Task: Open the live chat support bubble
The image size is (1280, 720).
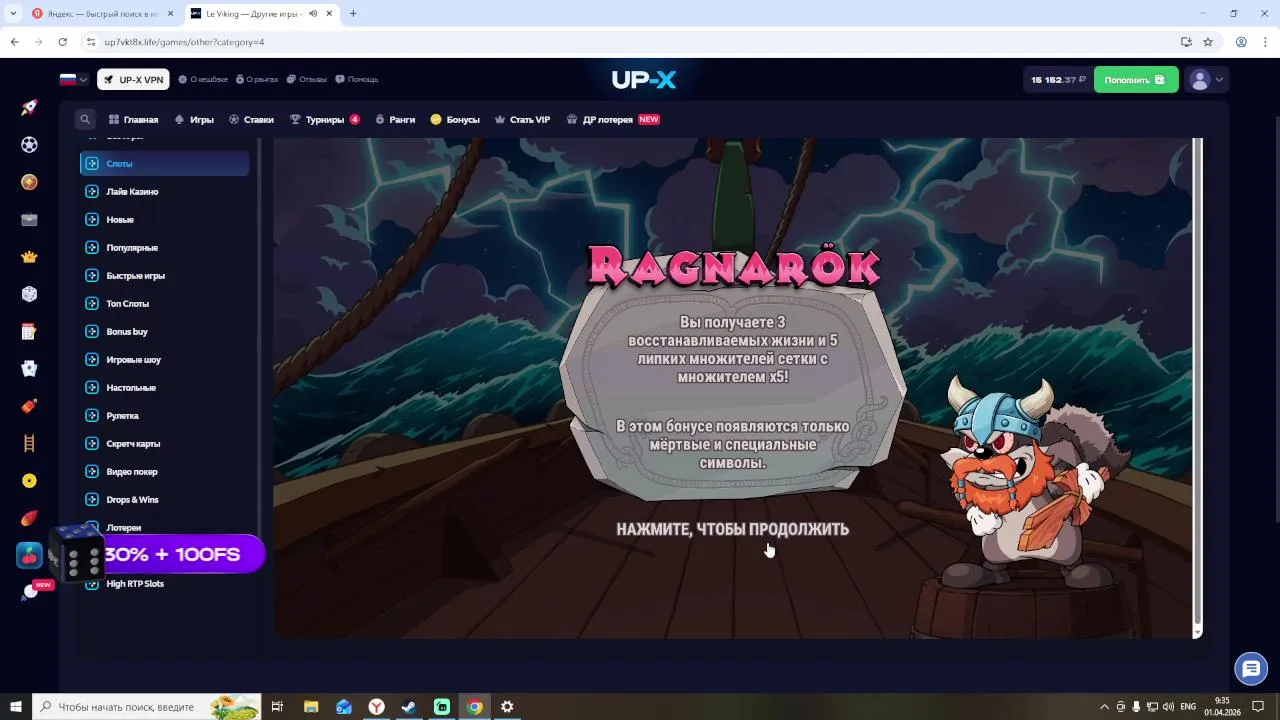Action: [x=1250, y=668]
